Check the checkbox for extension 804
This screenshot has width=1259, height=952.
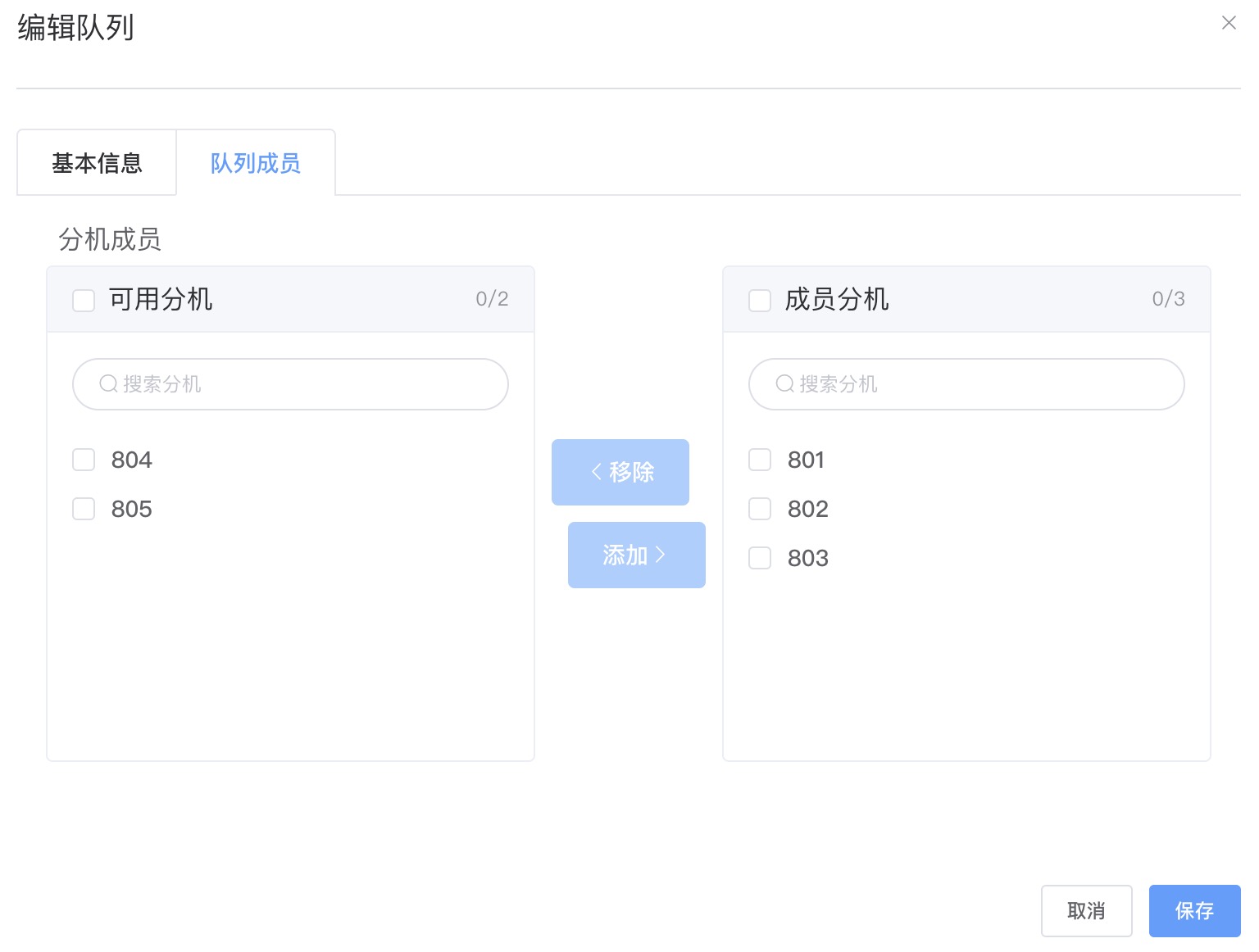click(x=83, y=460)
